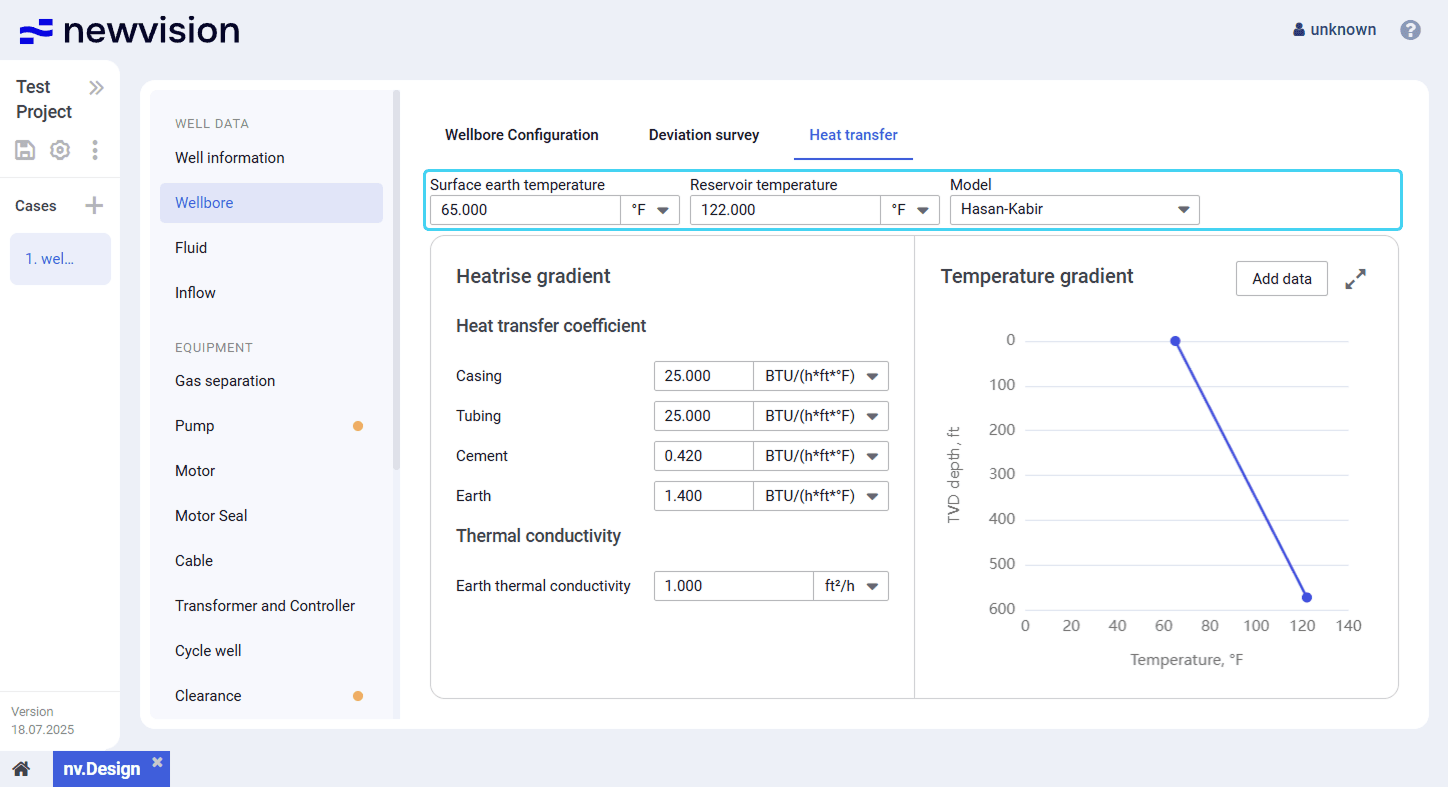Open the project three-dot options menu
The width and height of the screenshot is (1448, 787).
coord(95,150)
